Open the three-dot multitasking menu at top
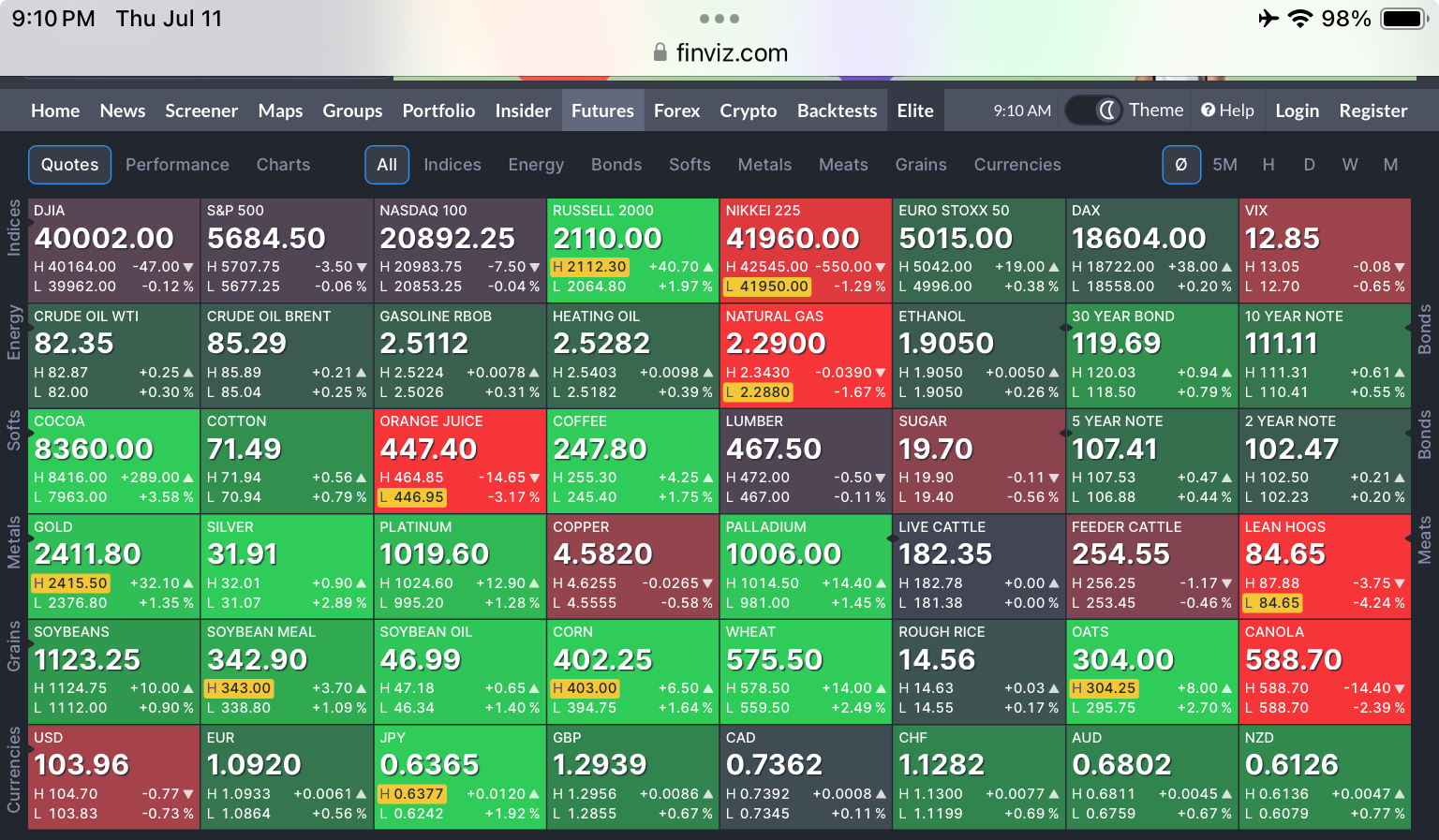 719,19
